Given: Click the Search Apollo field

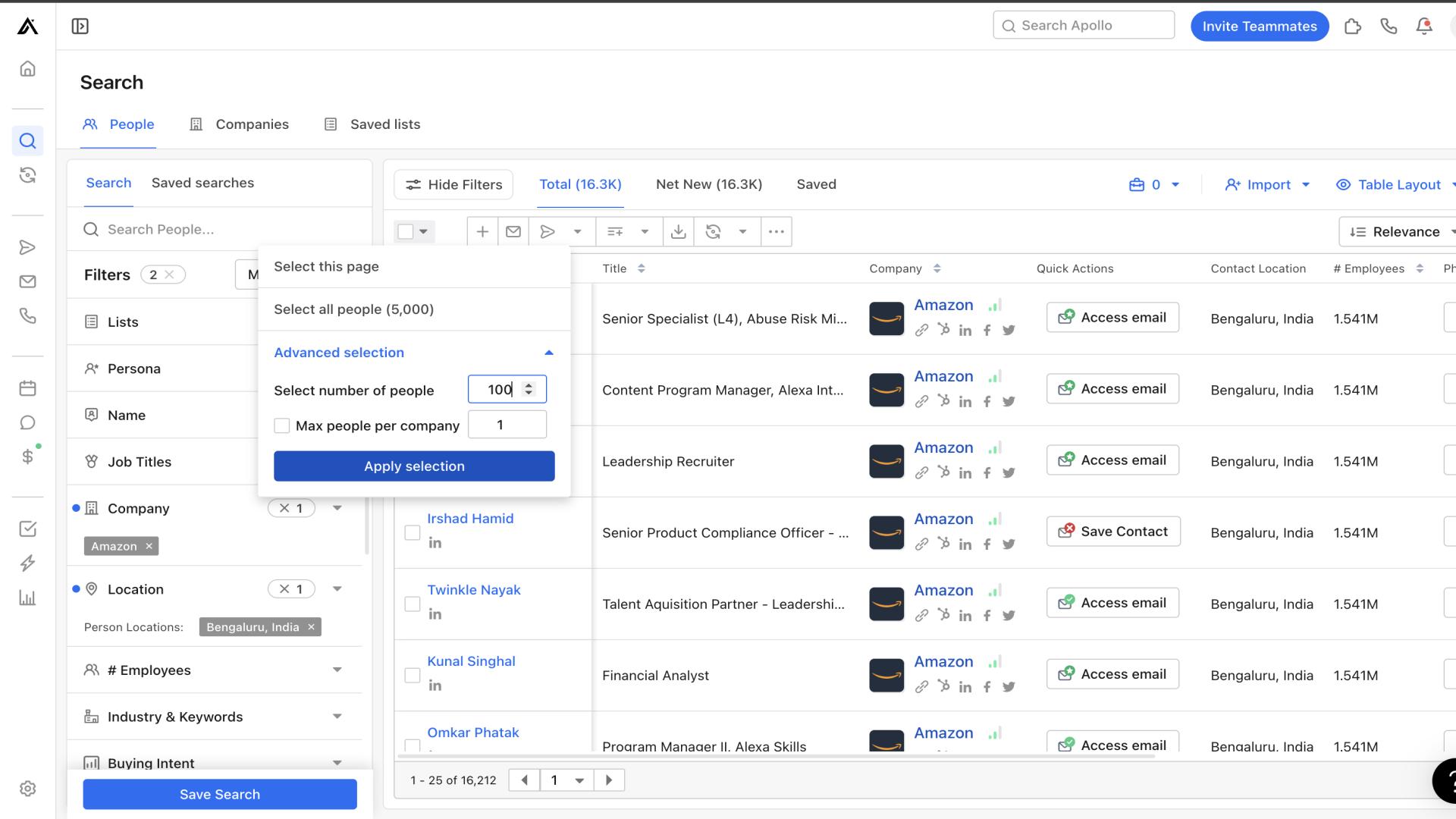Looking at the screenshot, I should (1084, 25).
